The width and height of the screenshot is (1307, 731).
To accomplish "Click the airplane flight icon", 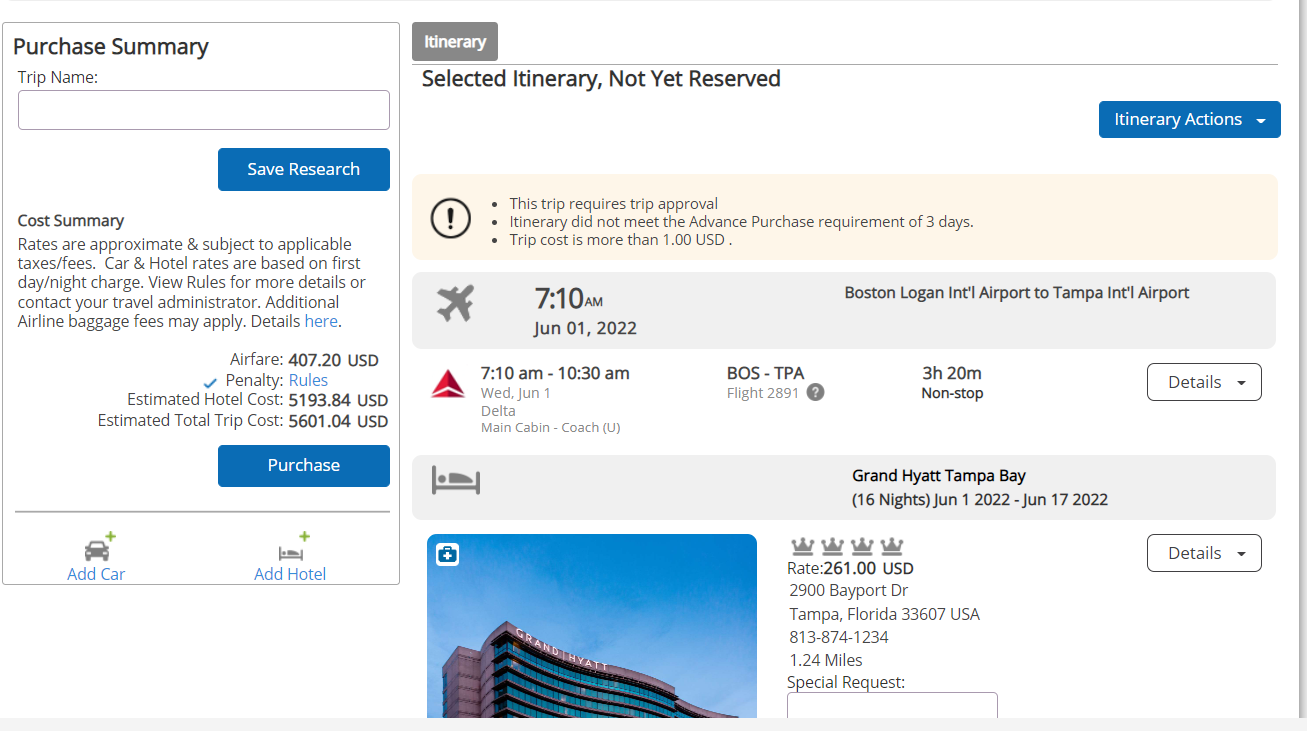I will (x=455, y=303).
